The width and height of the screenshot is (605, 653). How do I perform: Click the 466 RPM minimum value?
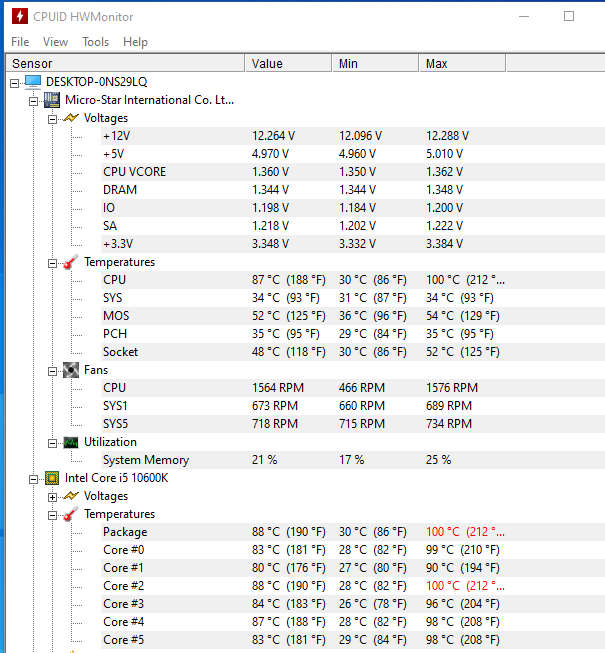tap(362, 388)
